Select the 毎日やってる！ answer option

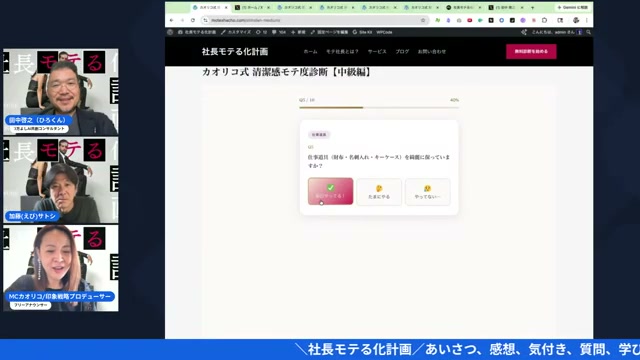pos(331,191)
